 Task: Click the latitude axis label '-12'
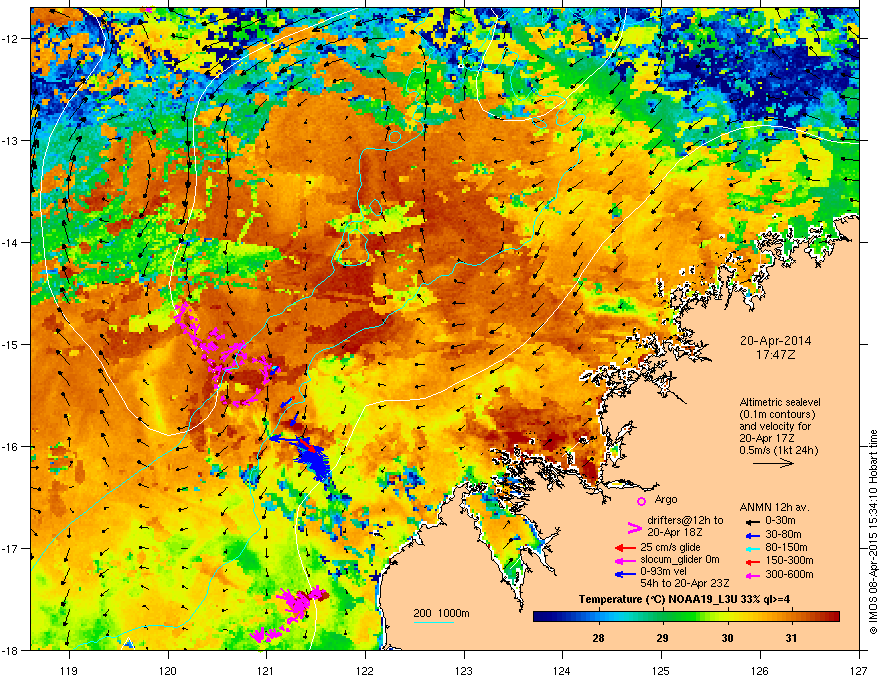click(x=11, y=38)
